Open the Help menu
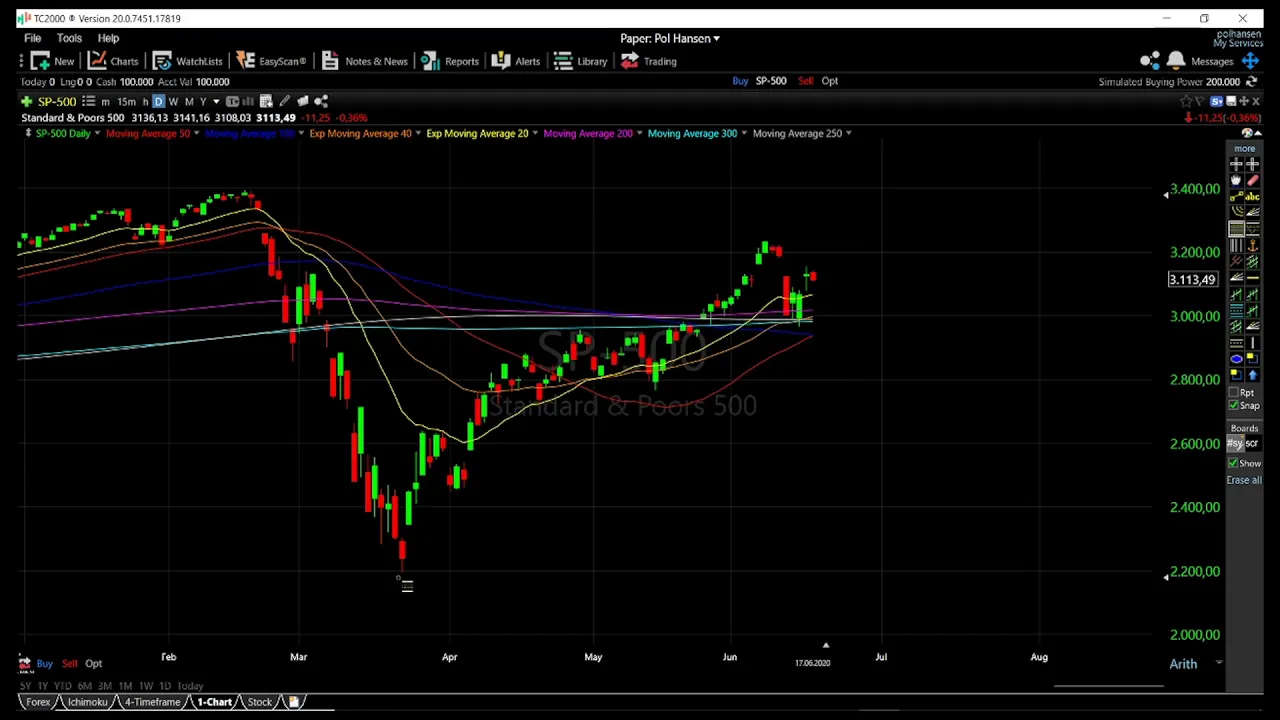Screen dimensions: 1280x720 [x=108, y=38]
